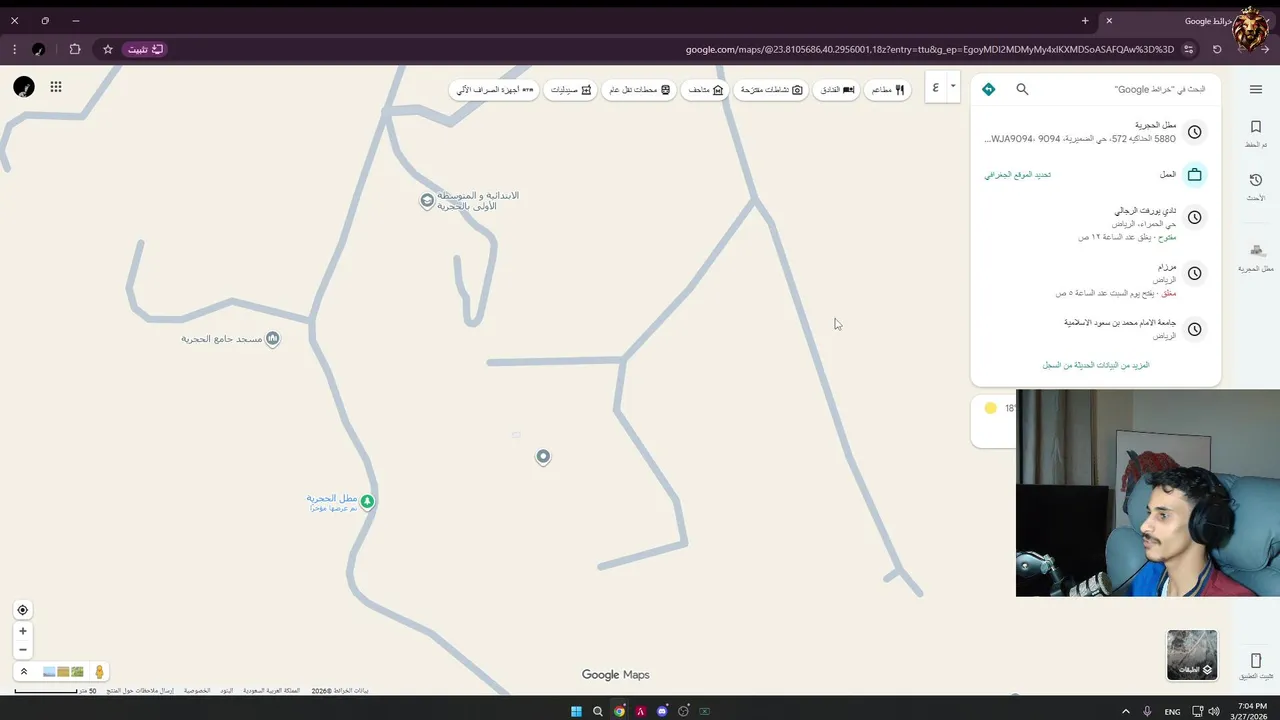
Task: Open the volume speaker tray icon
Action: pos(1214,711)
